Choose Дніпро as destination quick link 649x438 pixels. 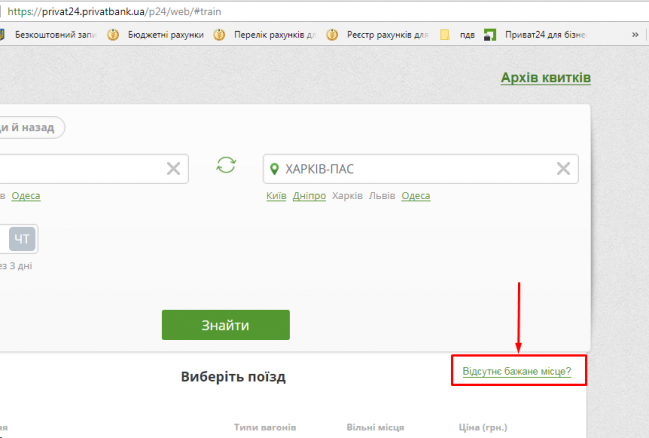coord(309,196)
